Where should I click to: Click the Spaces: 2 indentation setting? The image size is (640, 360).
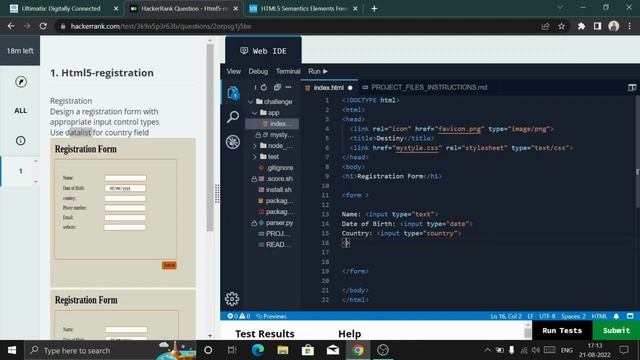(x=573, y=316)
